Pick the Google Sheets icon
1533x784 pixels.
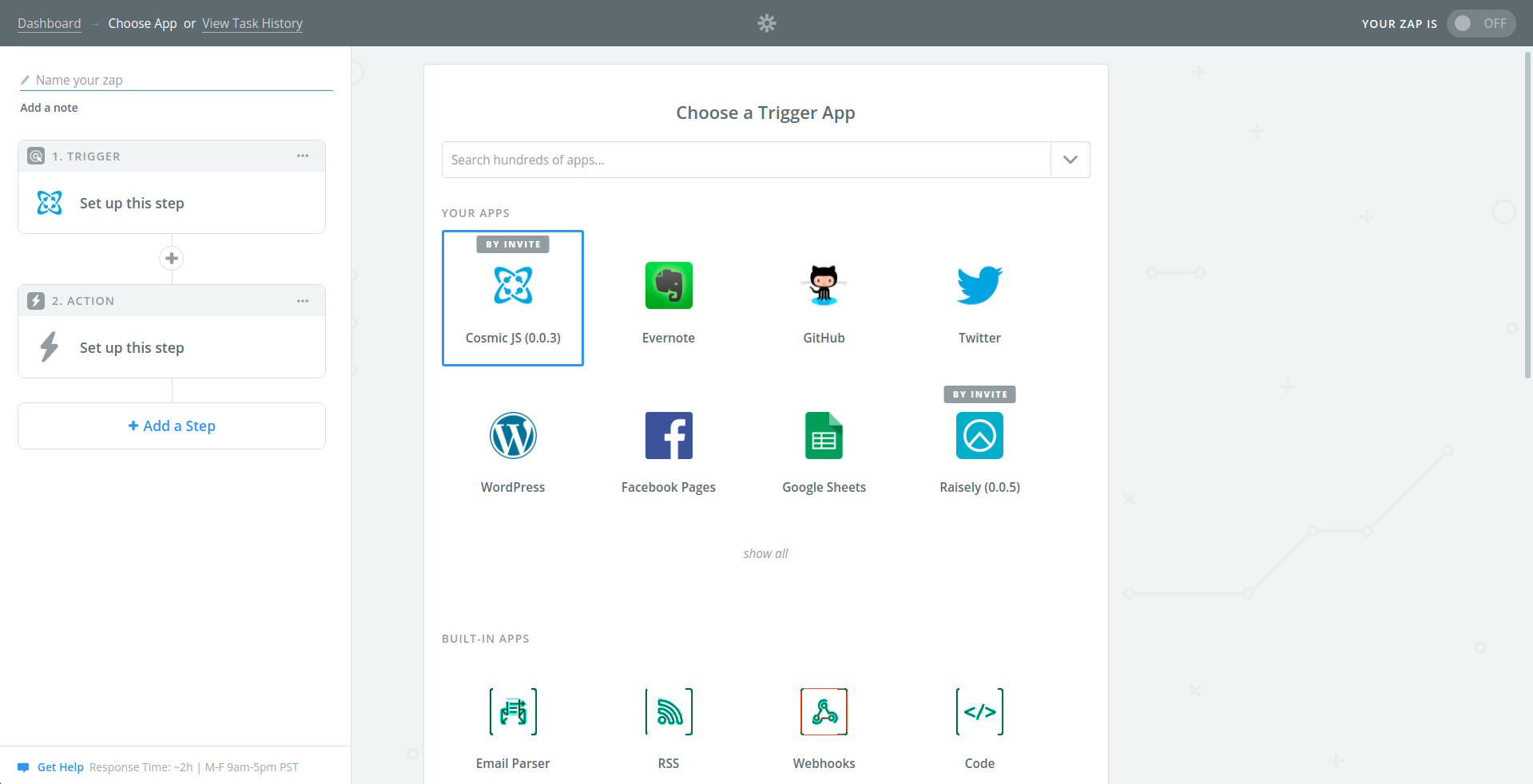pos(824,435)
